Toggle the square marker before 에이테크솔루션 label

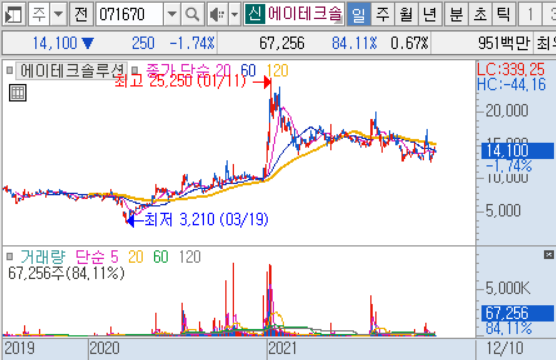pos(10,70)
